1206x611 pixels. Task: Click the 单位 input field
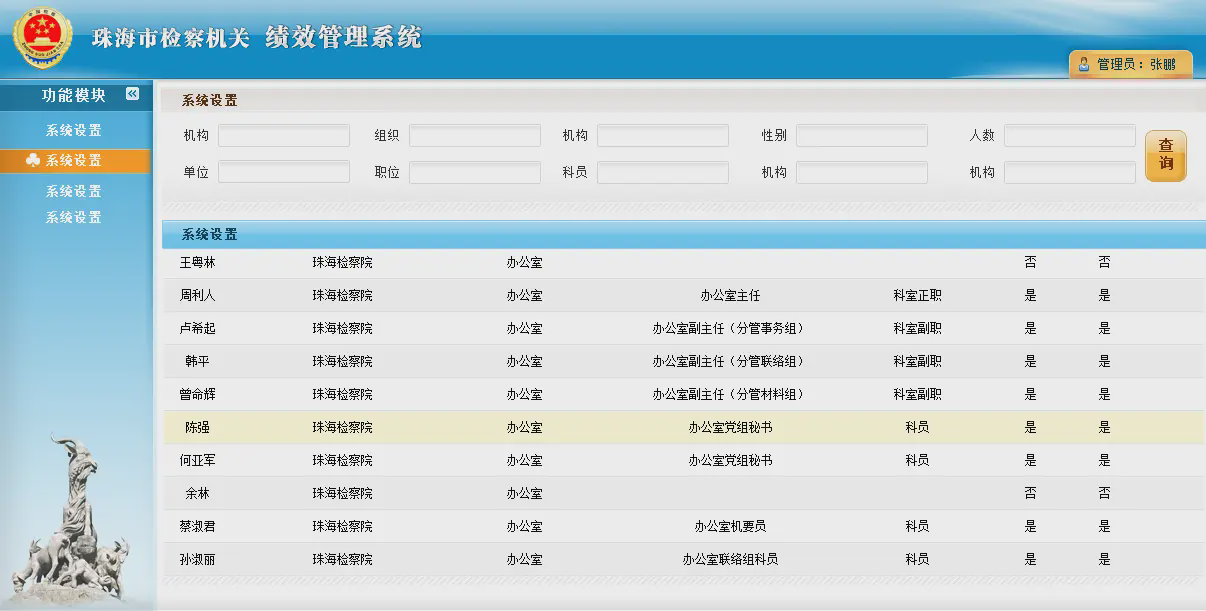(283, 172)
